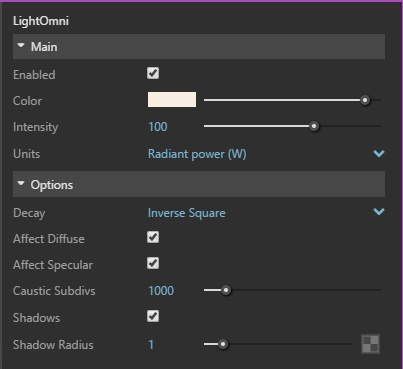Collapse the Options section triangle

click(21, 183)
